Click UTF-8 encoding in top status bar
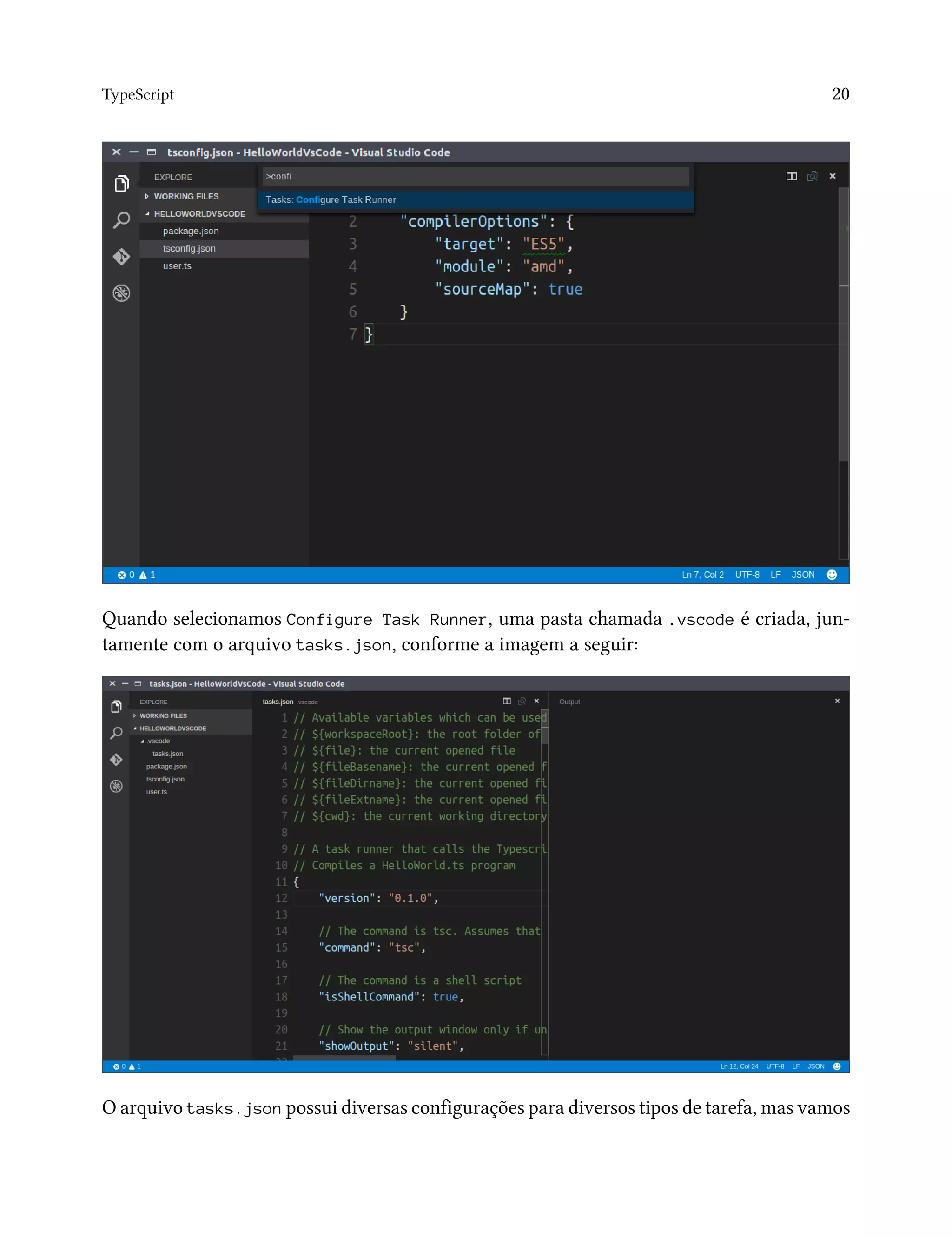 pyautogui.click(x=747, y=575)
